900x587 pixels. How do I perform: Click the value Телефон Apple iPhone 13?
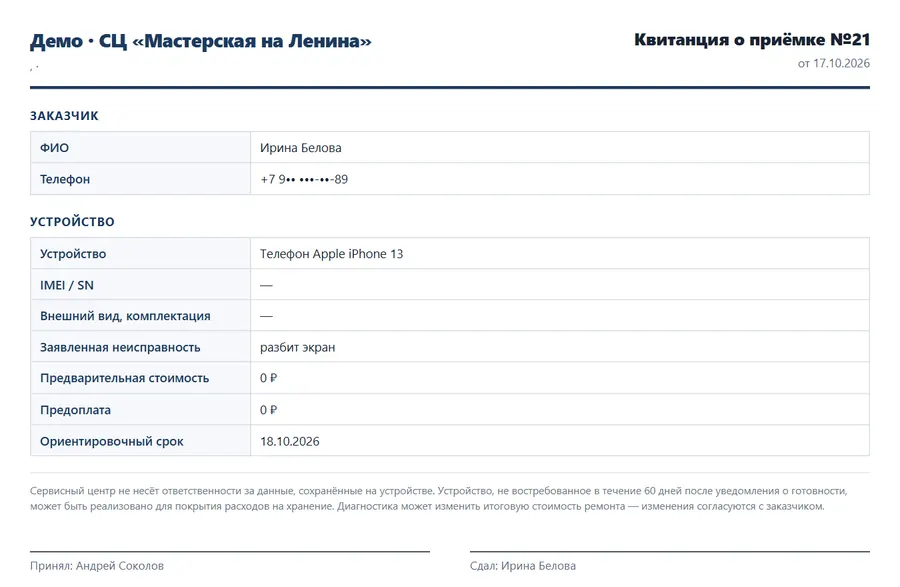[332, 254]
